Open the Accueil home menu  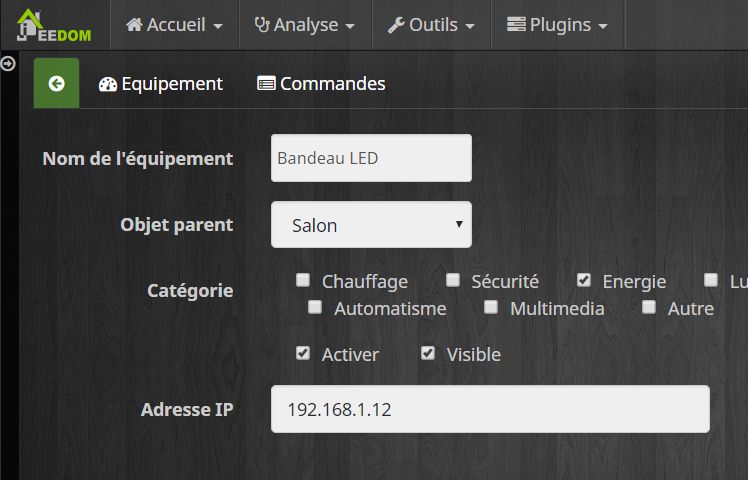point(174,25)
